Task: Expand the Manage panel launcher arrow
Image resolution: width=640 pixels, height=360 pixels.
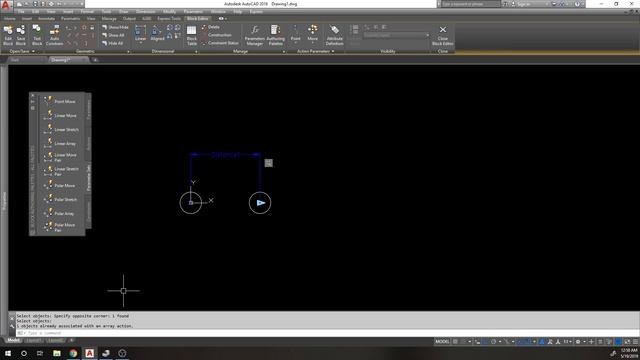Action: coord(284,52)
